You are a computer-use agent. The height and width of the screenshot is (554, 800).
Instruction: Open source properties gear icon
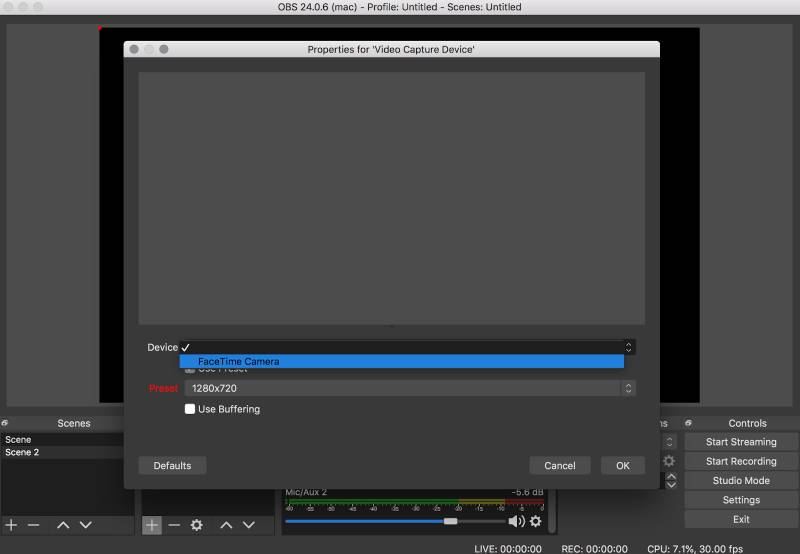196,524
